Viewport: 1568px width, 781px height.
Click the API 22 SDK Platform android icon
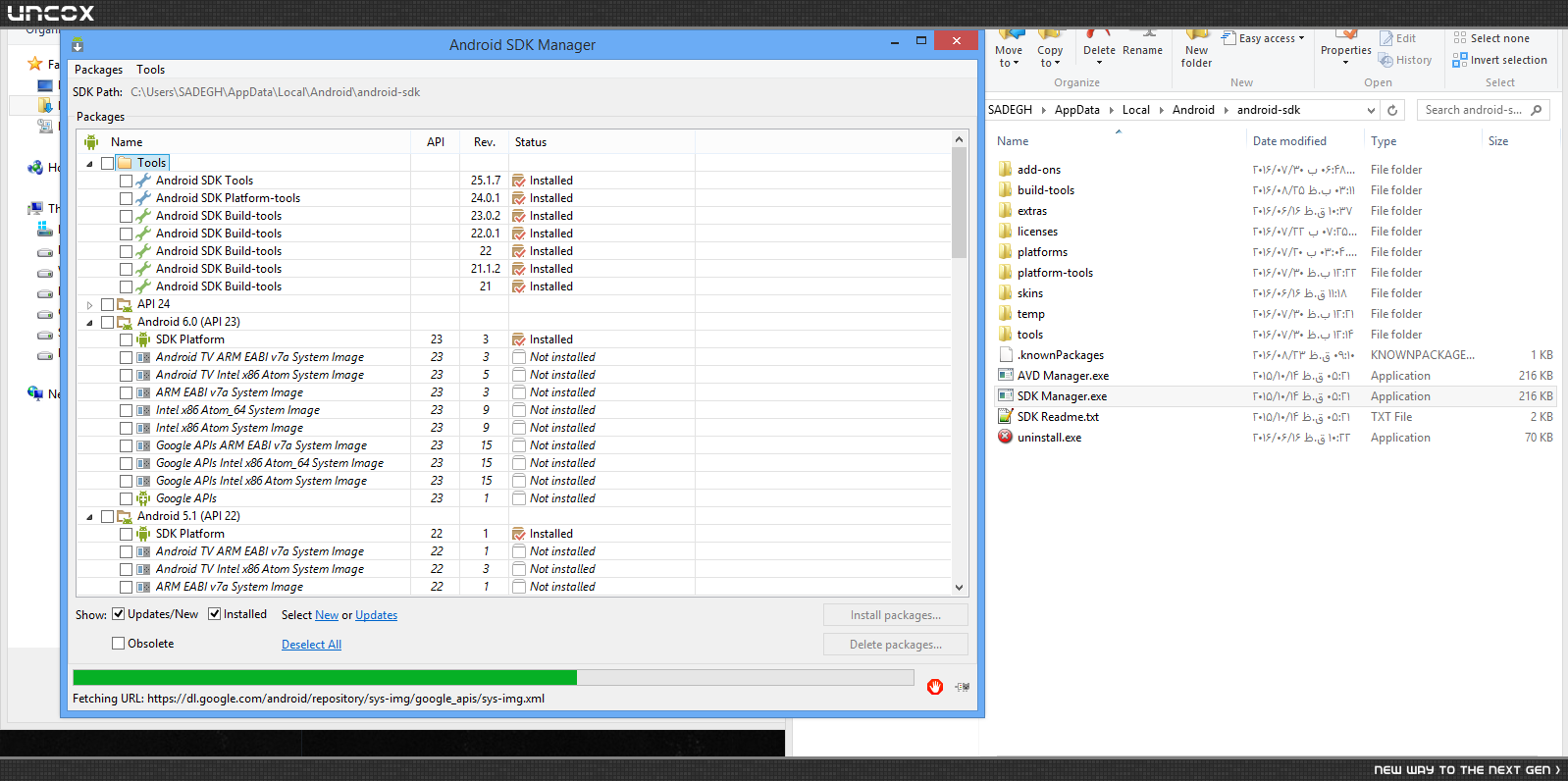pyautogui.click(x=143, y=534)
